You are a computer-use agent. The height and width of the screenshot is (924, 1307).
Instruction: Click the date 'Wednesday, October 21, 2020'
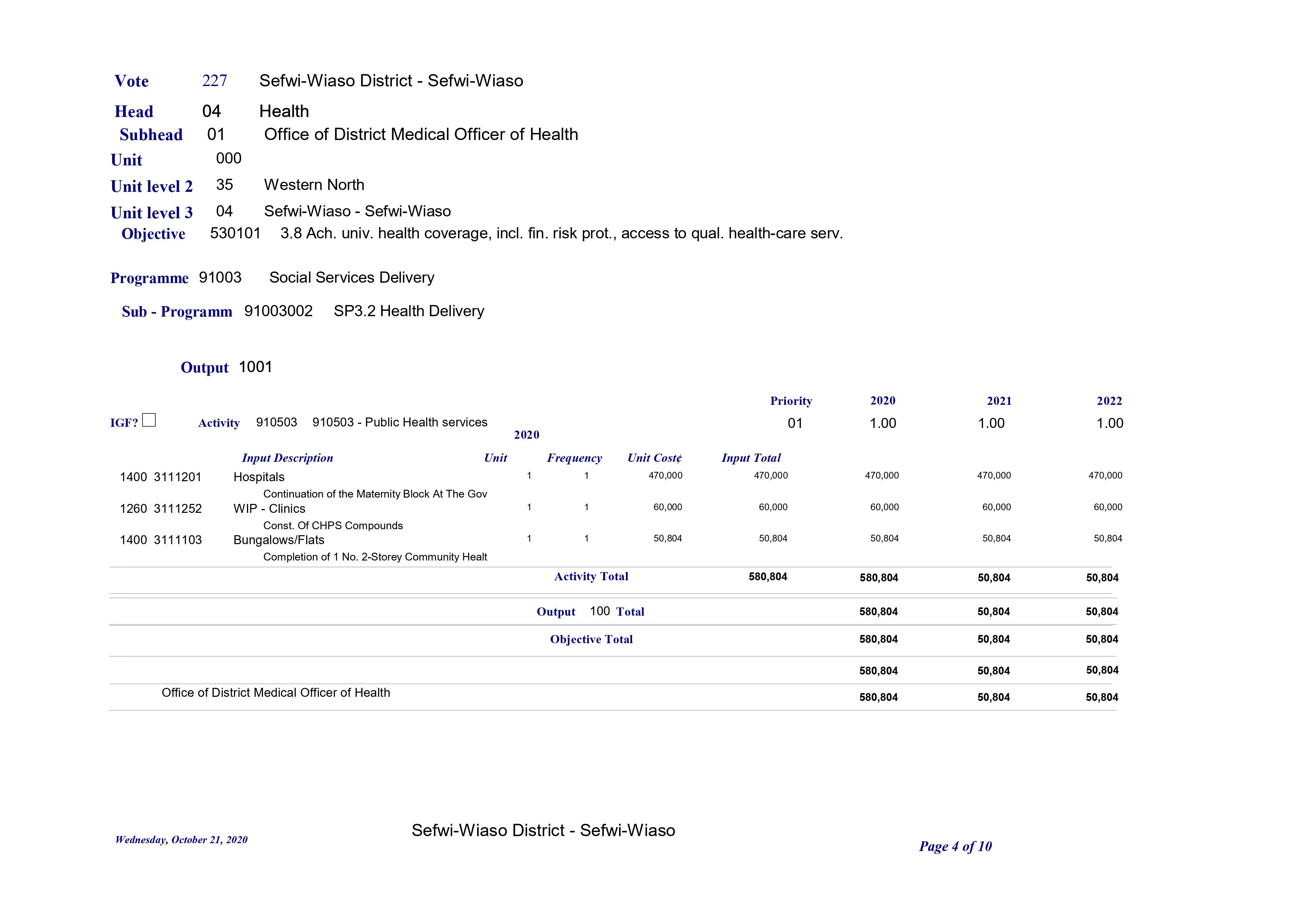(x=182, y=840)
